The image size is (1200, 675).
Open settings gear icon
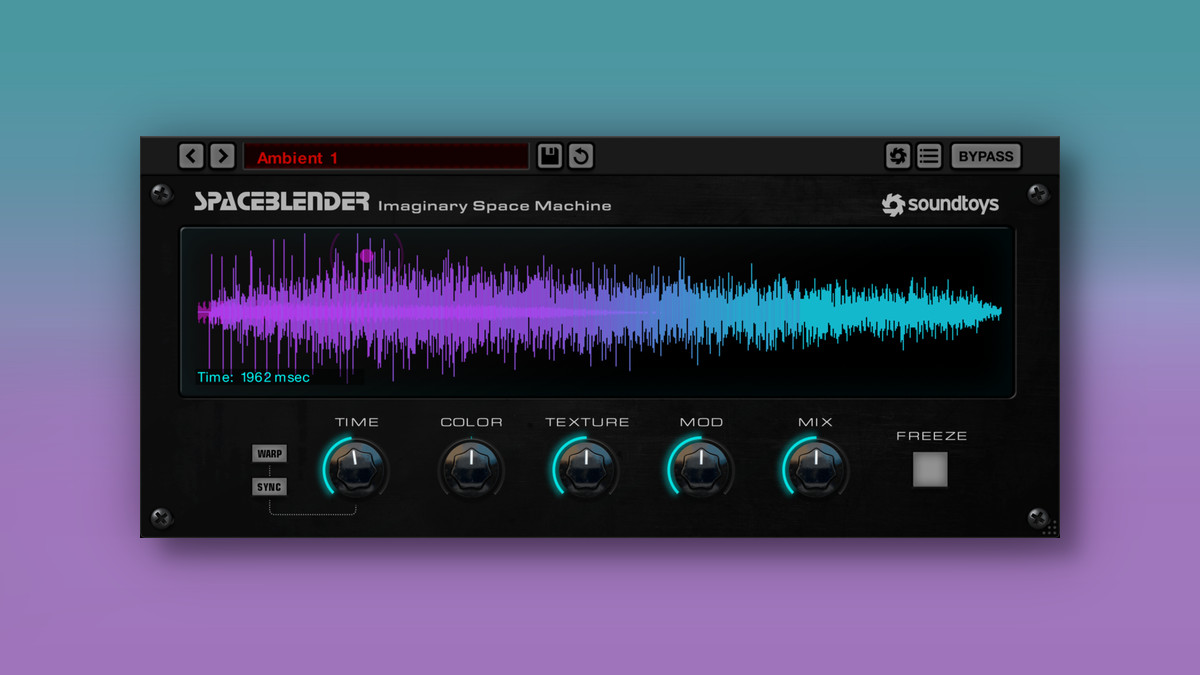pyautogui.click(x=898, y=156)
